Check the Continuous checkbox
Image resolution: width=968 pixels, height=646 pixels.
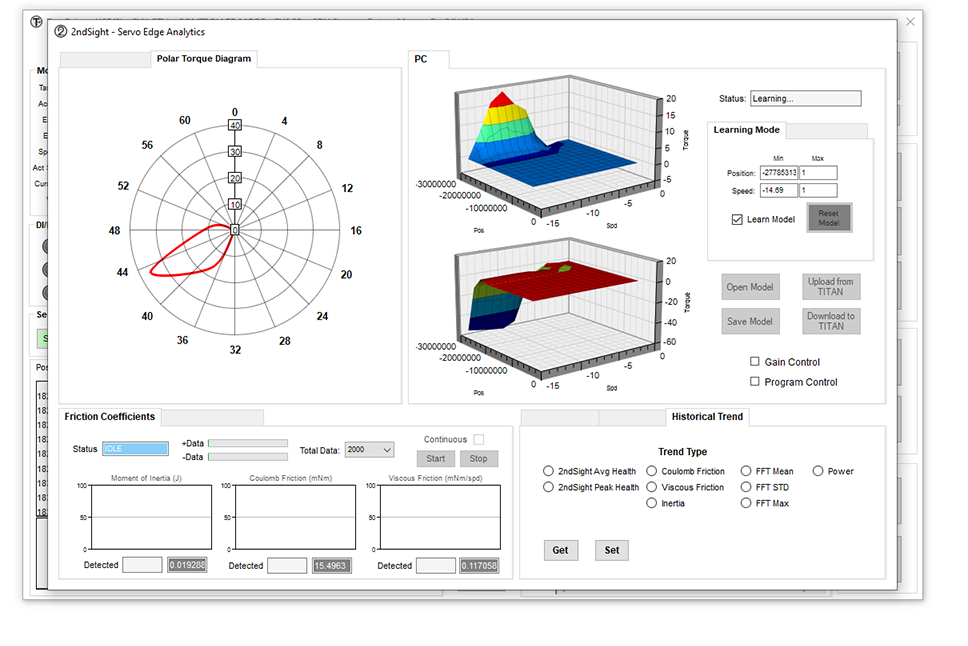479,440
